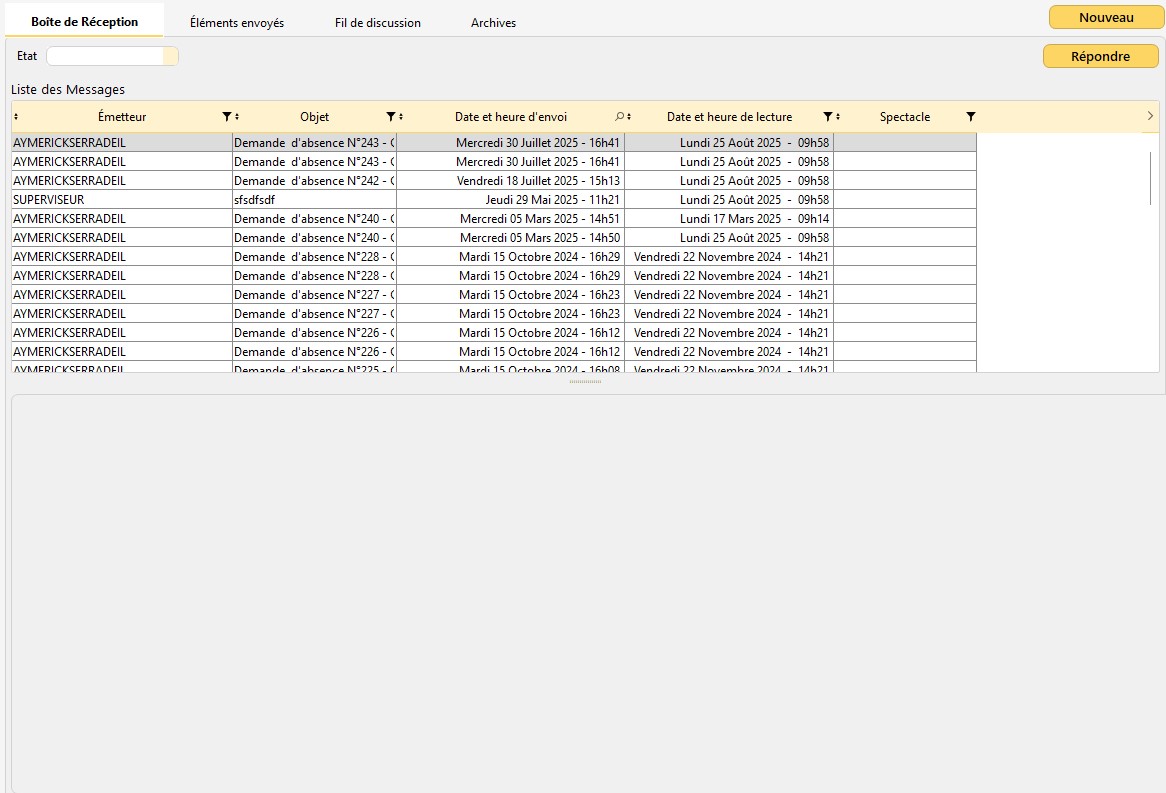Switch to the Éléments envoyés tab
This screenshot has width=1166, height=793.
click(237, 23)
